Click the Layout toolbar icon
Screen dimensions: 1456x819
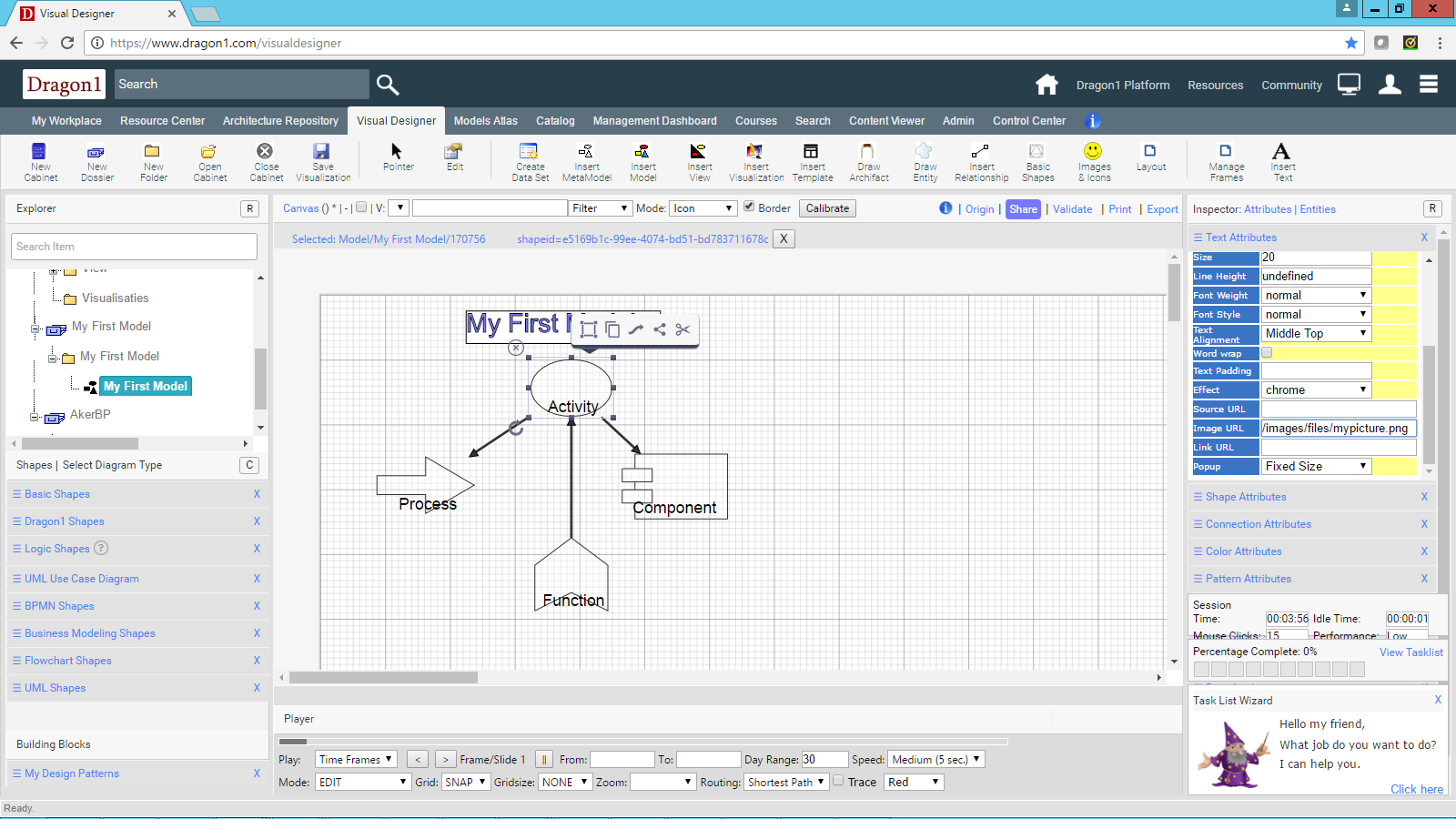[1150, 151]
